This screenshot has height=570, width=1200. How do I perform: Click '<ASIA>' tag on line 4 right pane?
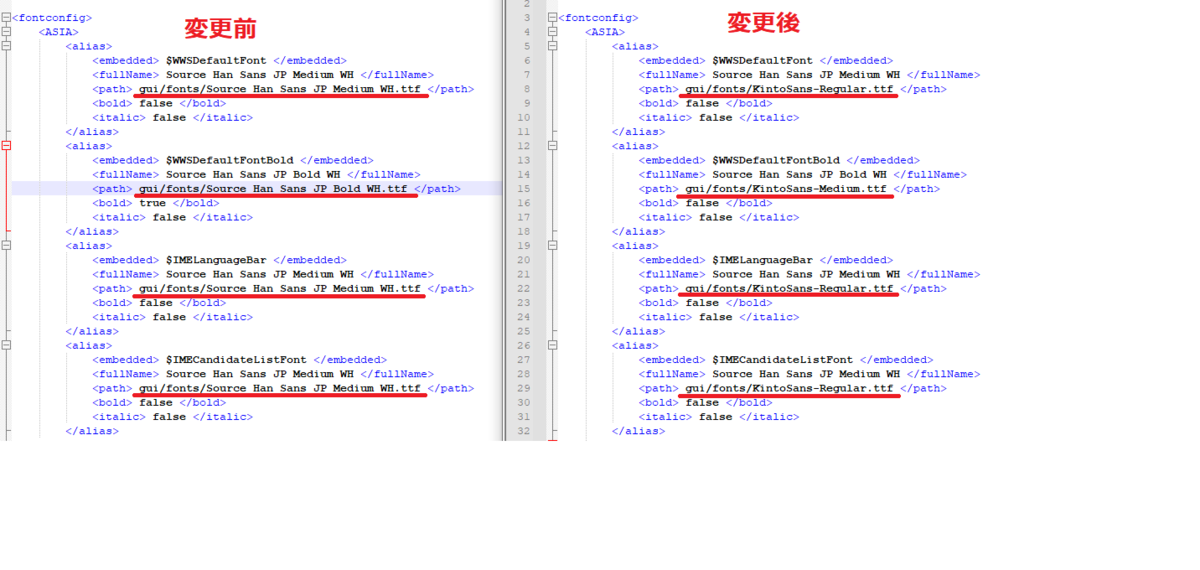(605, 32)
